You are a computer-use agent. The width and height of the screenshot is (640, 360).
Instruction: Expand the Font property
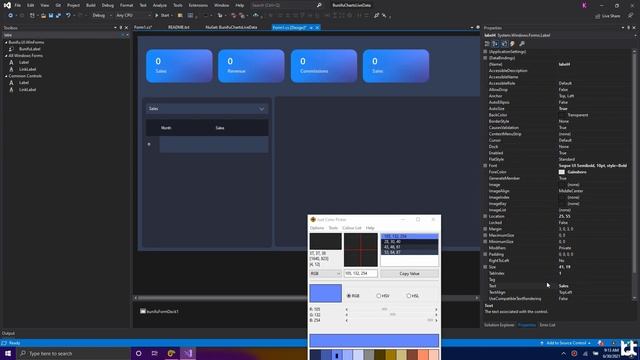point(485,166)
